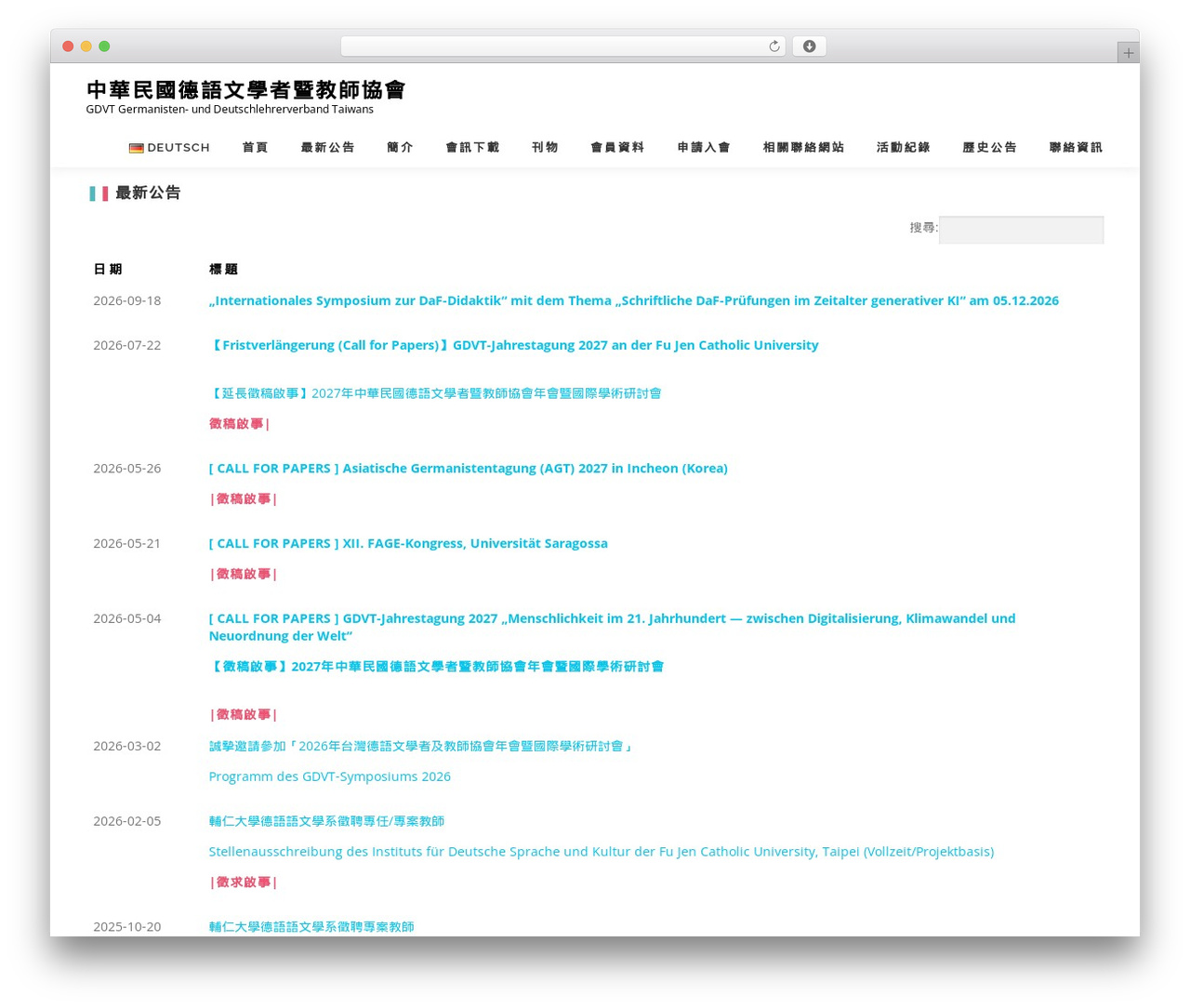This screenshot has height=1008, width=1190.
Task: Open 聯絡資訊 in the navigation menu
Action: pos(1076,148)
